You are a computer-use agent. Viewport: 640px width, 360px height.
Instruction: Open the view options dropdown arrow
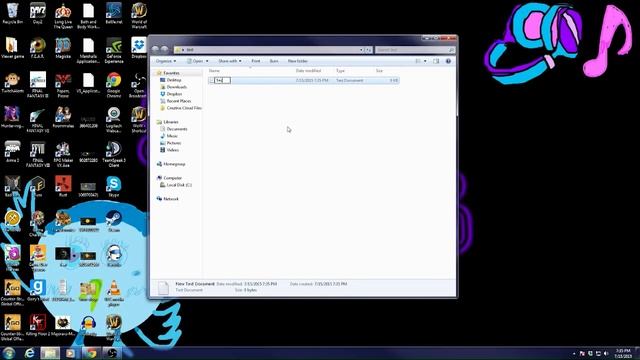[425, 61]
